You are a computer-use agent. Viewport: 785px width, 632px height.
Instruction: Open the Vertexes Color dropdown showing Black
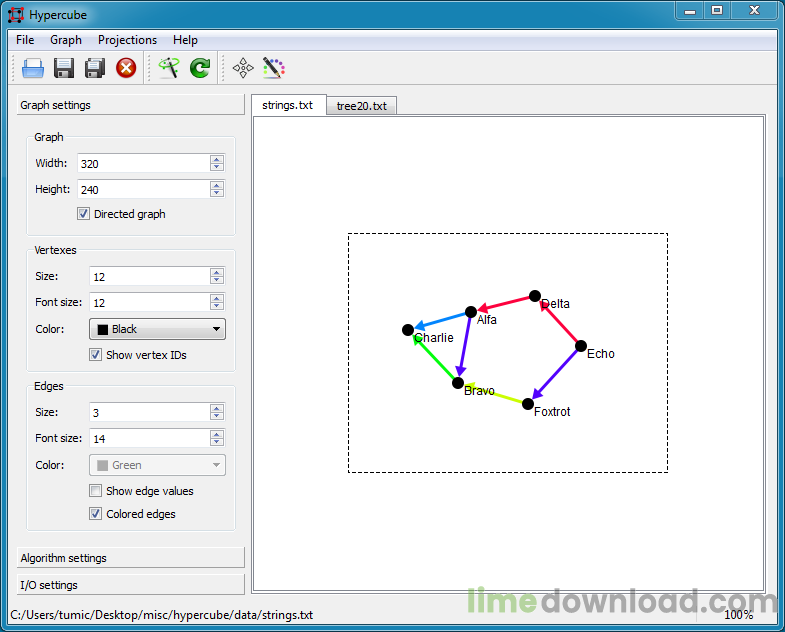click(157, 329)
